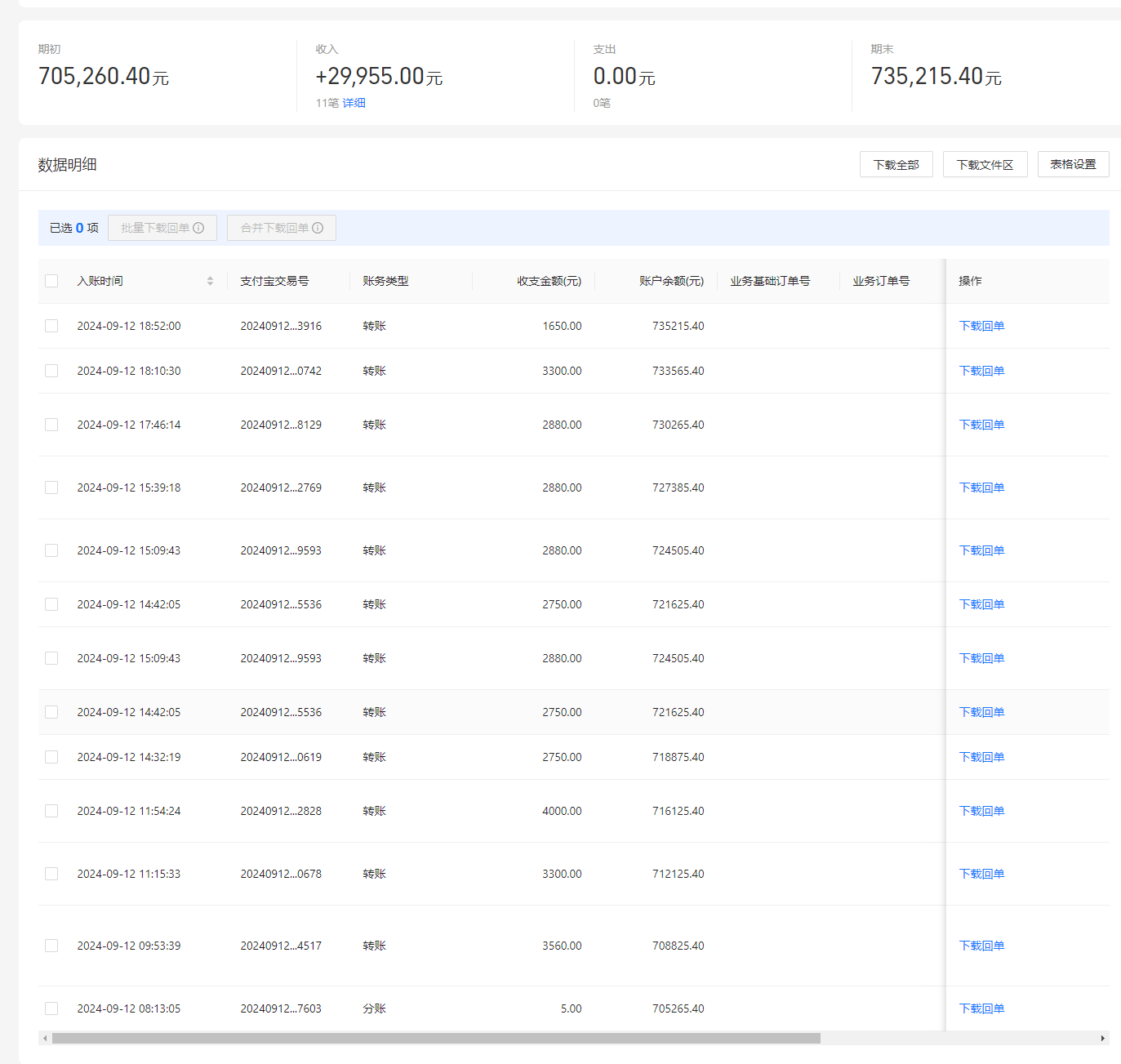Image resolution: width=1121 pixels, height=1064 pixels.
Task: Download receipt for transaction 20240912...3916
Action: [981, 326]
